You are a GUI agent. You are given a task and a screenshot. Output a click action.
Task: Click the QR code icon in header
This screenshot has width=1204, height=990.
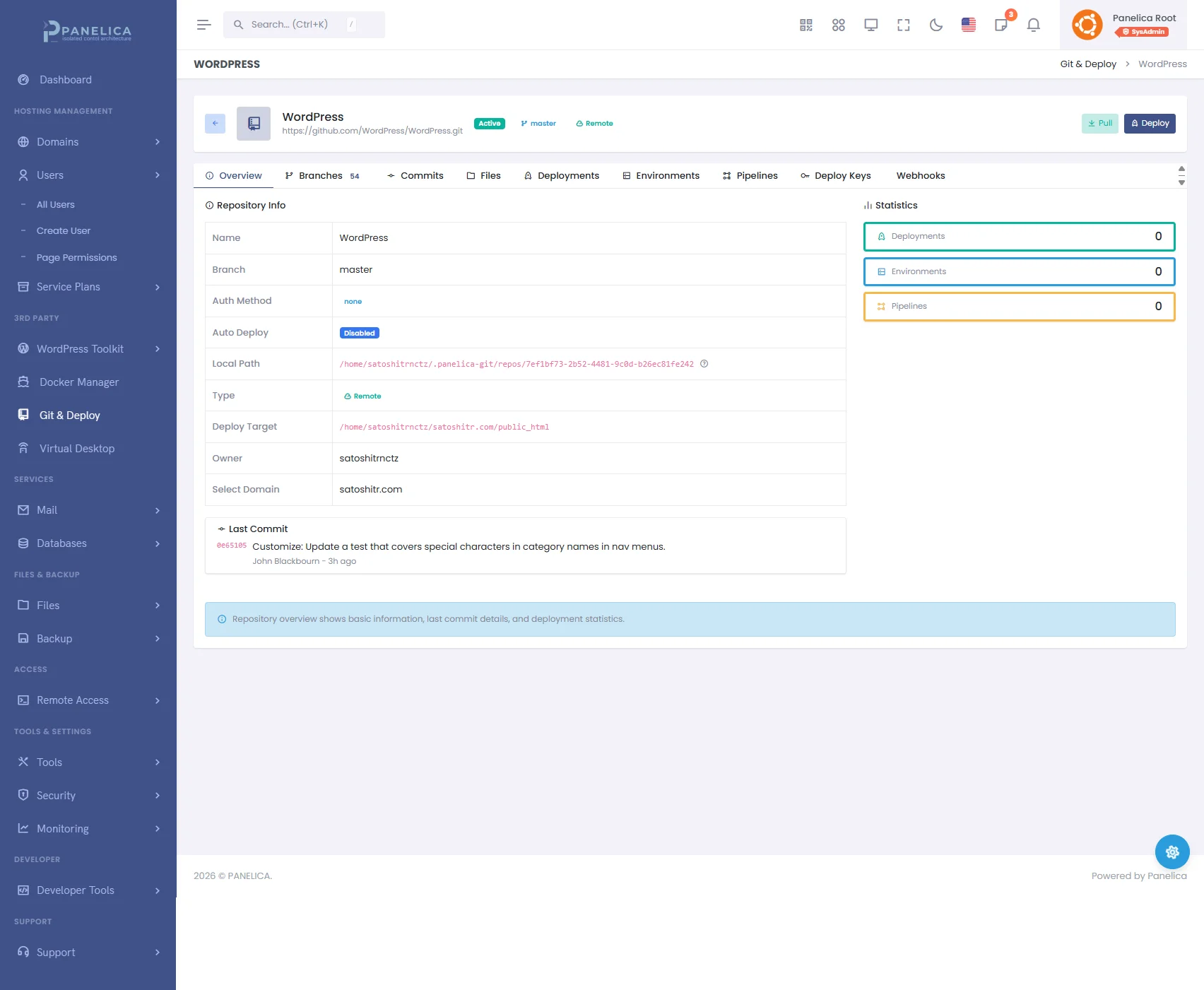(805, 25)
